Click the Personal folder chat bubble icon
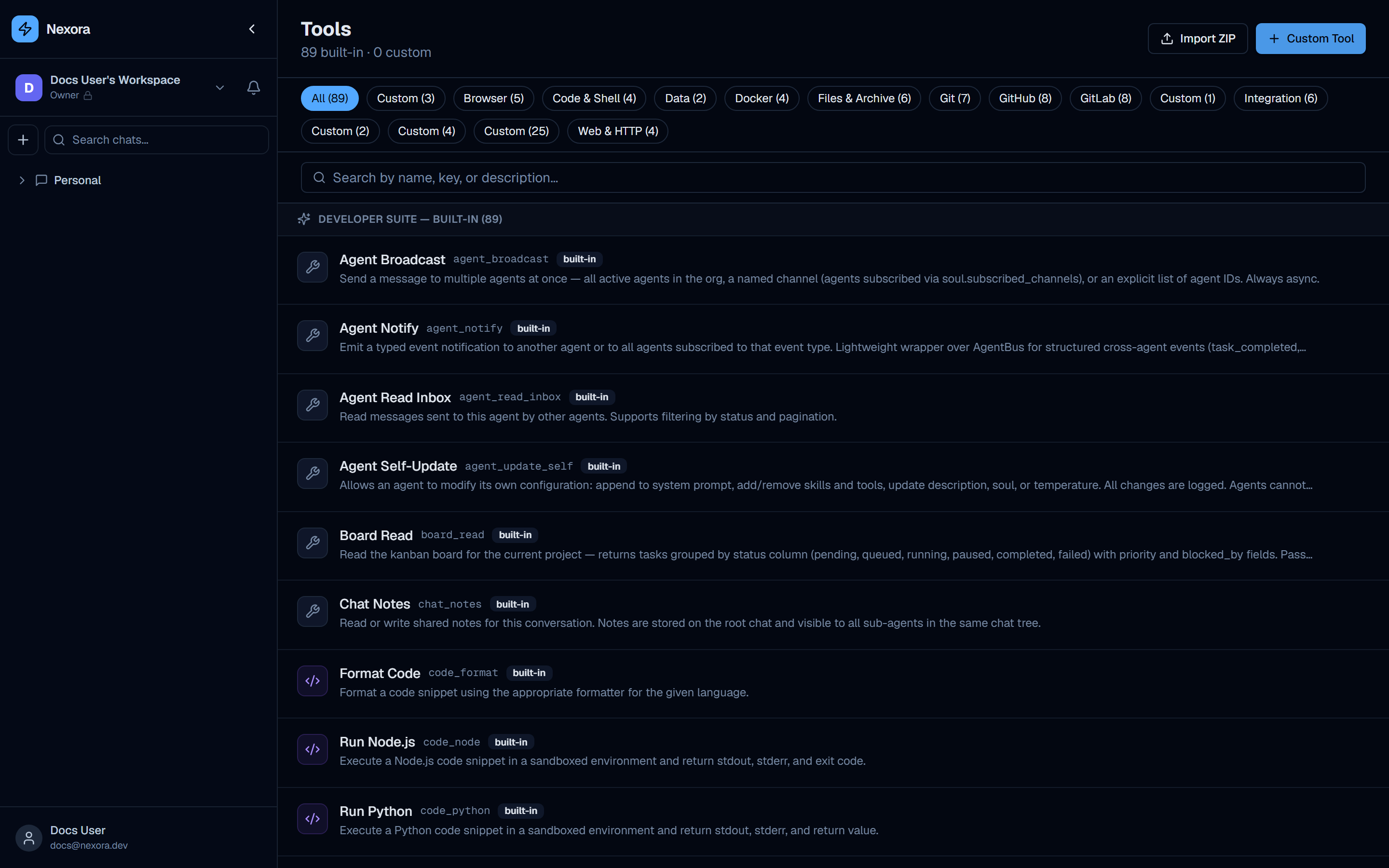The image size is (1389, 868). coord(41,180)
